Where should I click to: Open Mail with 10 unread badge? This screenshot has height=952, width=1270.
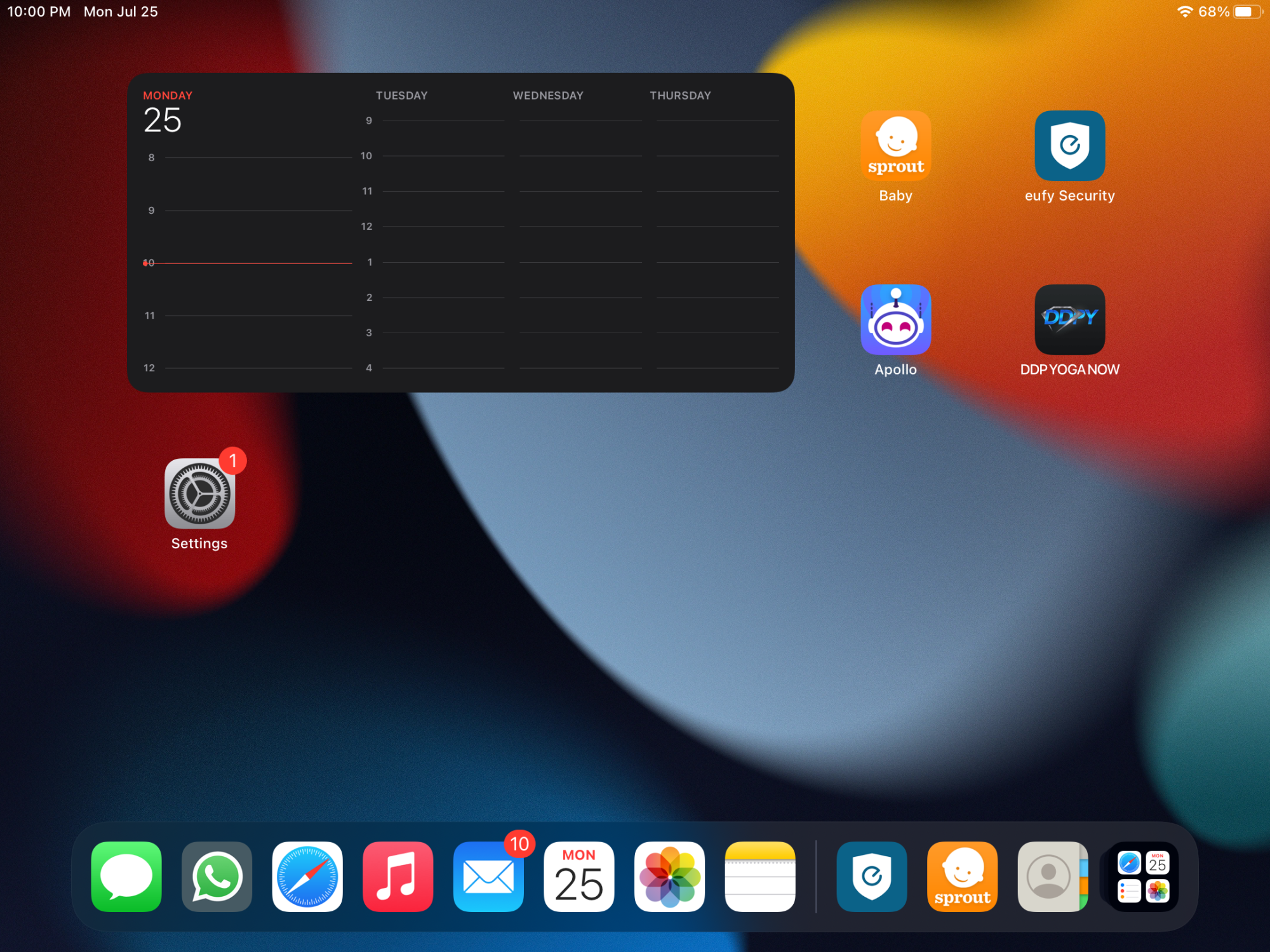(x=488, y=876)
